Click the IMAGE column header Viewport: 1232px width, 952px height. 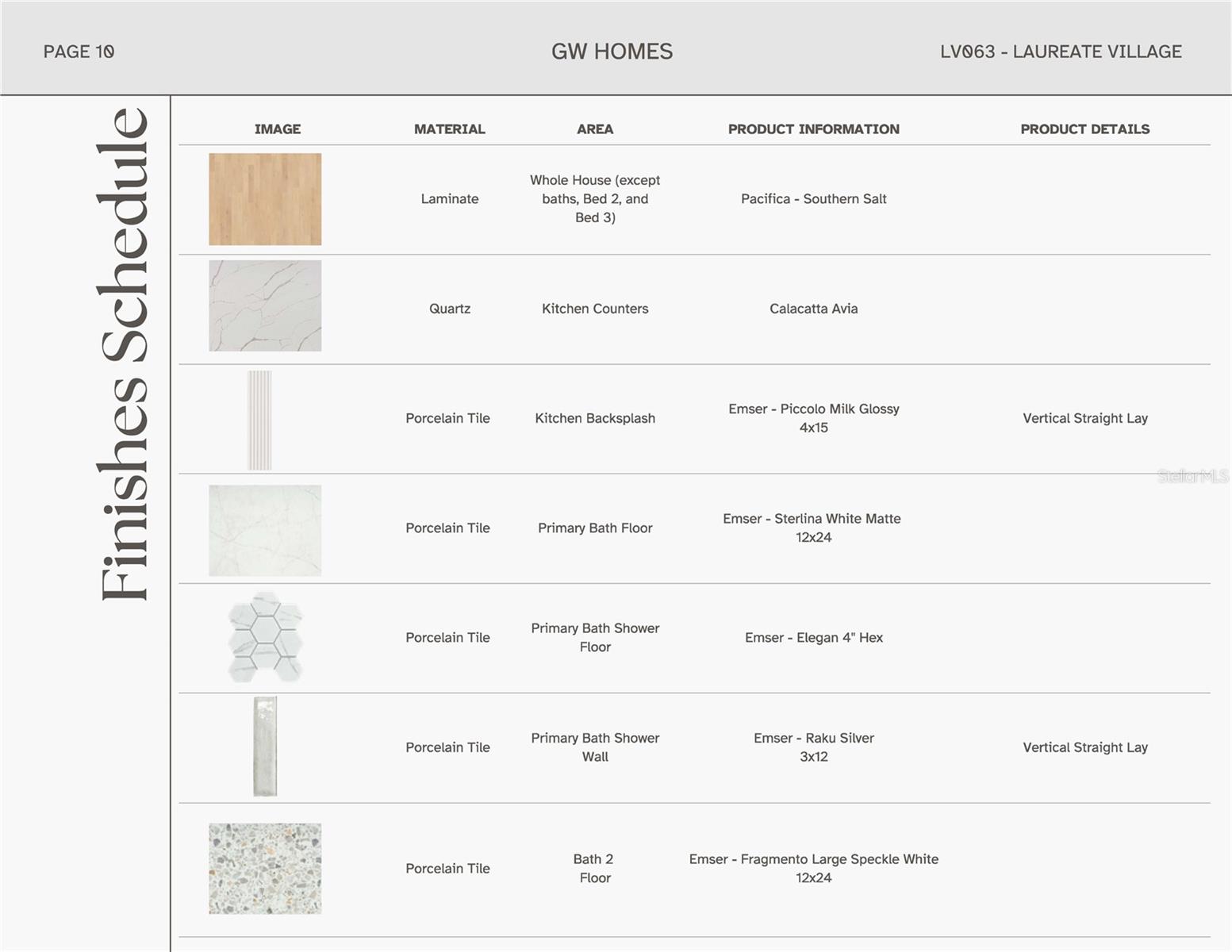coord(278,129)
